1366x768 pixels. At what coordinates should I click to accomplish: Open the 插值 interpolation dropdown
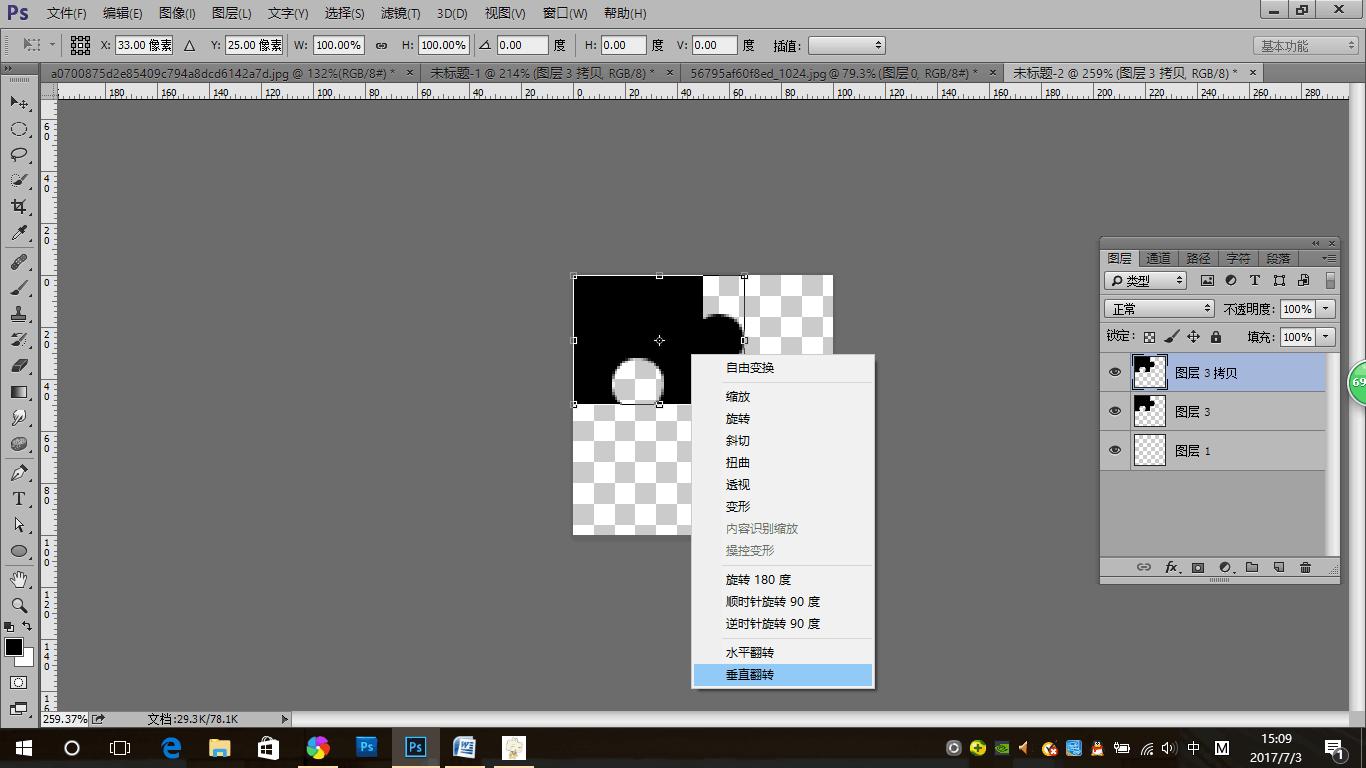point(846,45)
